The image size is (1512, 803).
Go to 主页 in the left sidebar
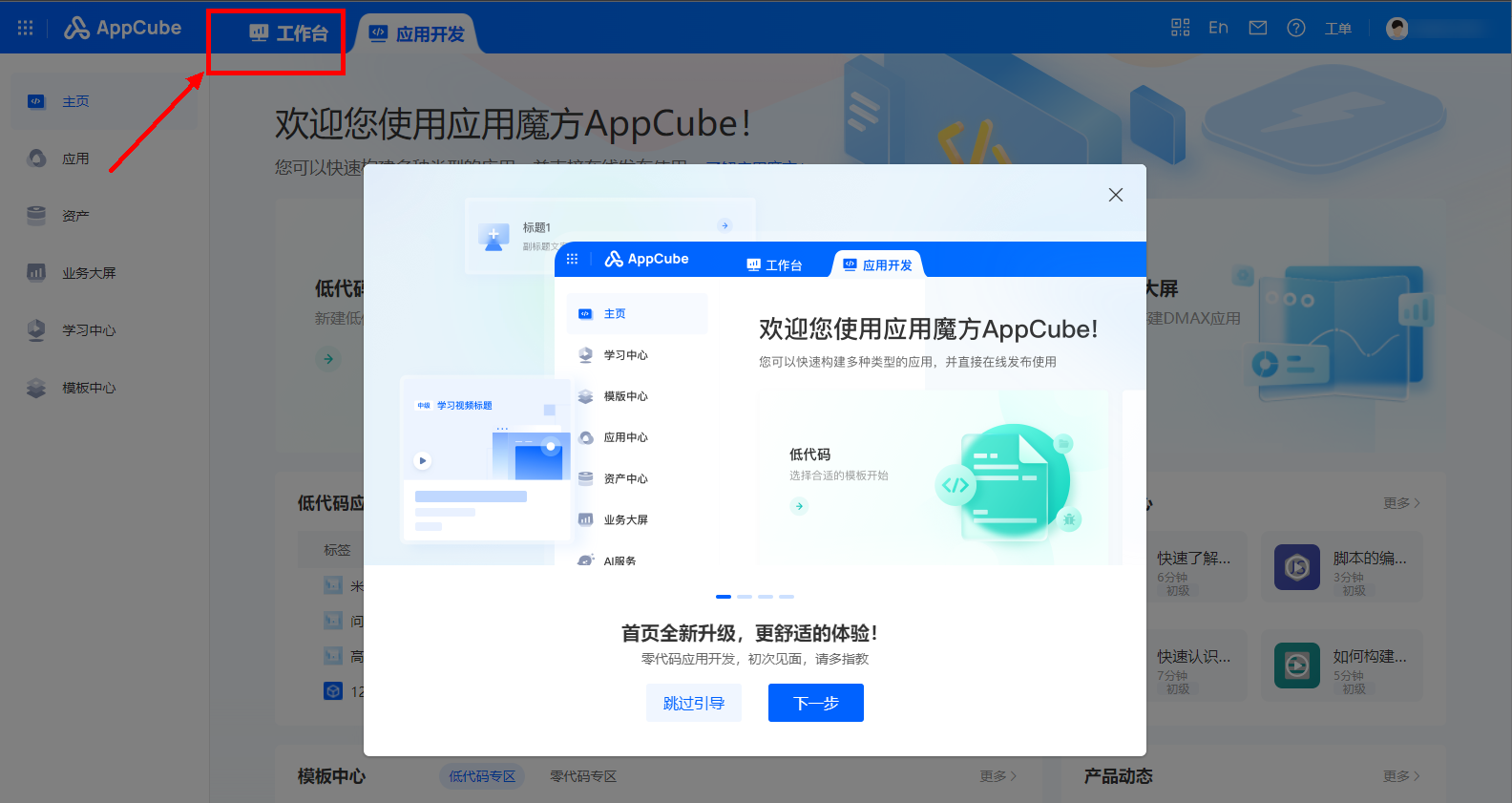coord(105,101)
